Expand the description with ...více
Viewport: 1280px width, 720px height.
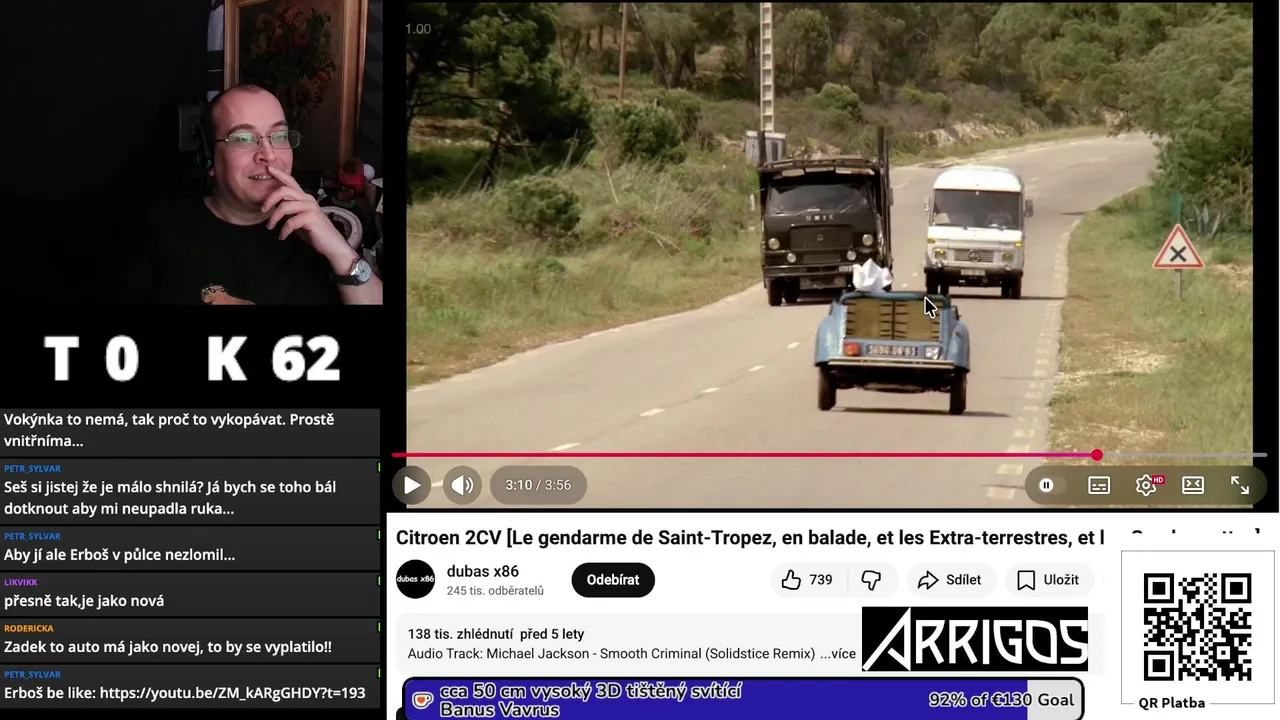pos(838,654)
